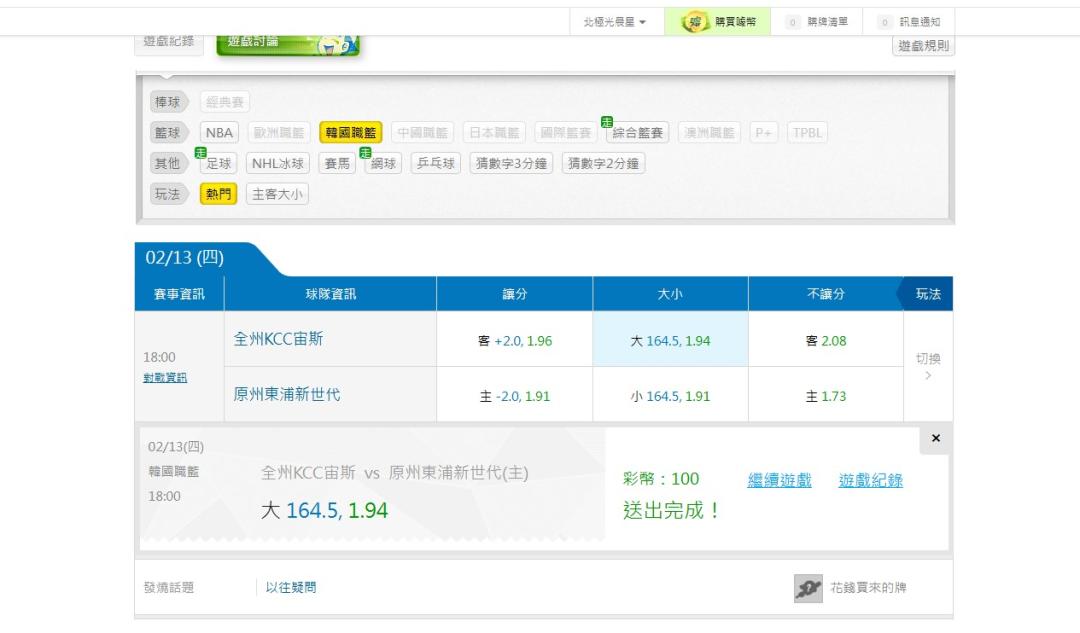
Task: Select the 其他 category label
Action: (x=167, y=163)
